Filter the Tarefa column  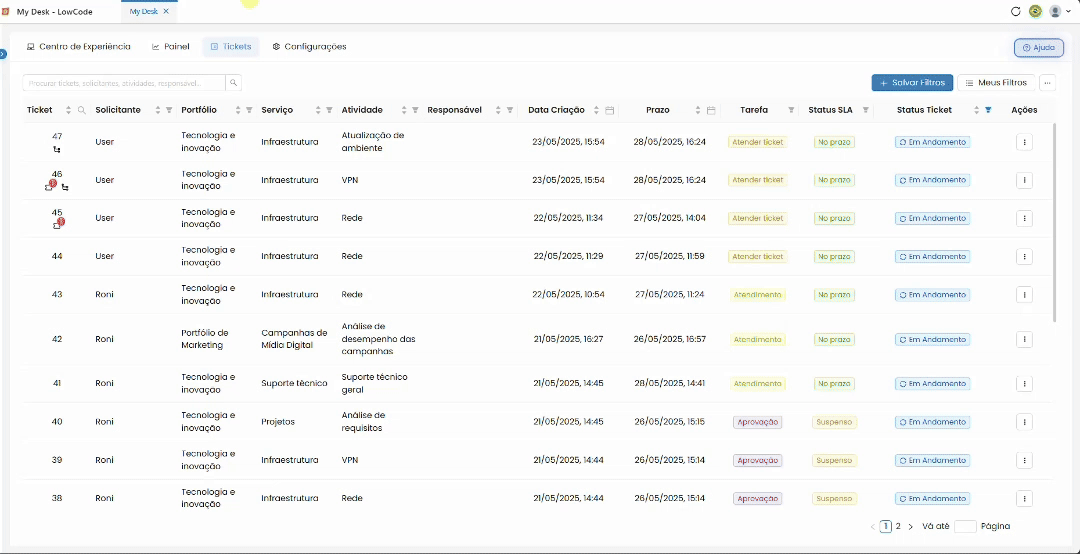click(x=791, y=110)
